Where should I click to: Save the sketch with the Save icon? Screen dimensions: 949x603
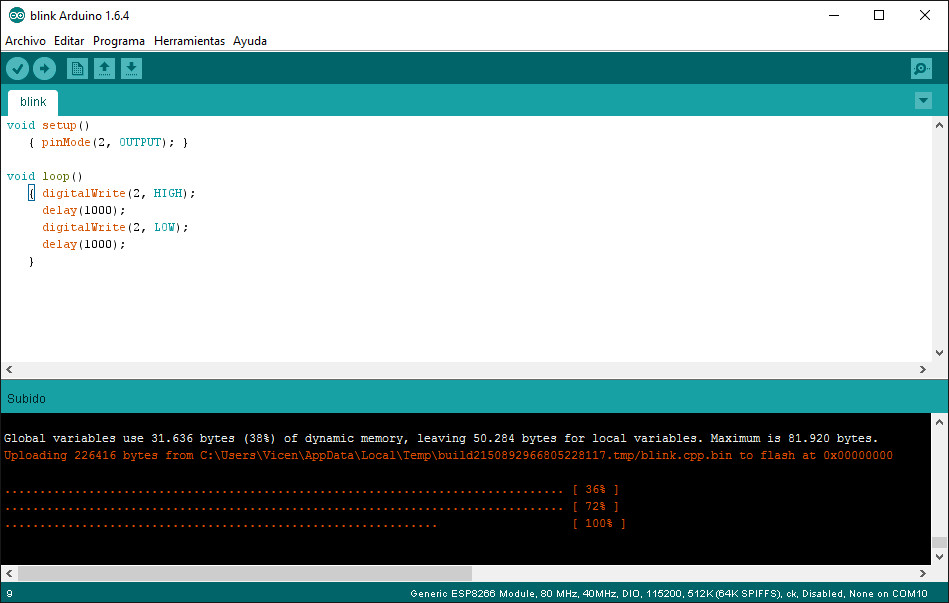pos(131,68)
